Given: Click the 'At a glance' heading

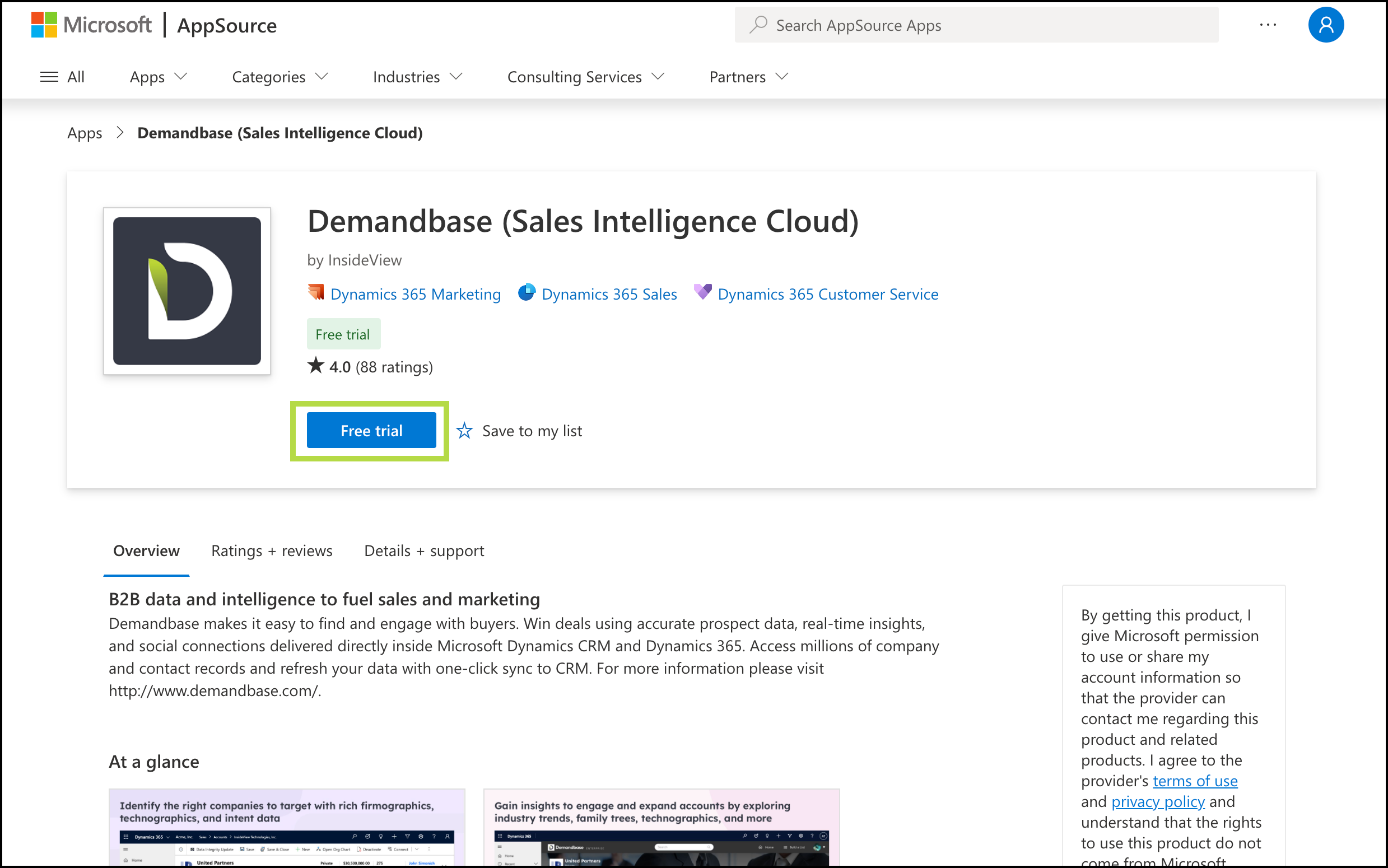Looking at the screenshot, I should [x=155, y=761].
